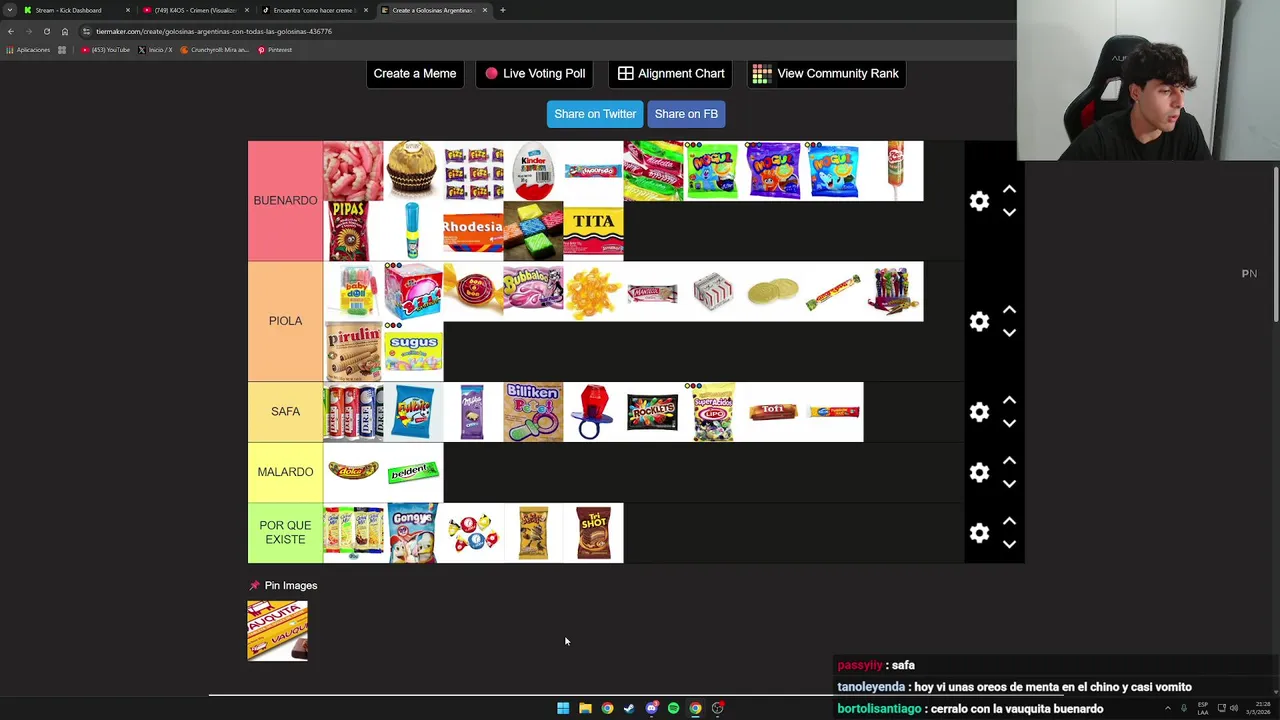1280x720 pixels.
Task: Select the red ring pop candy image
Action: [x=593, y=412]
